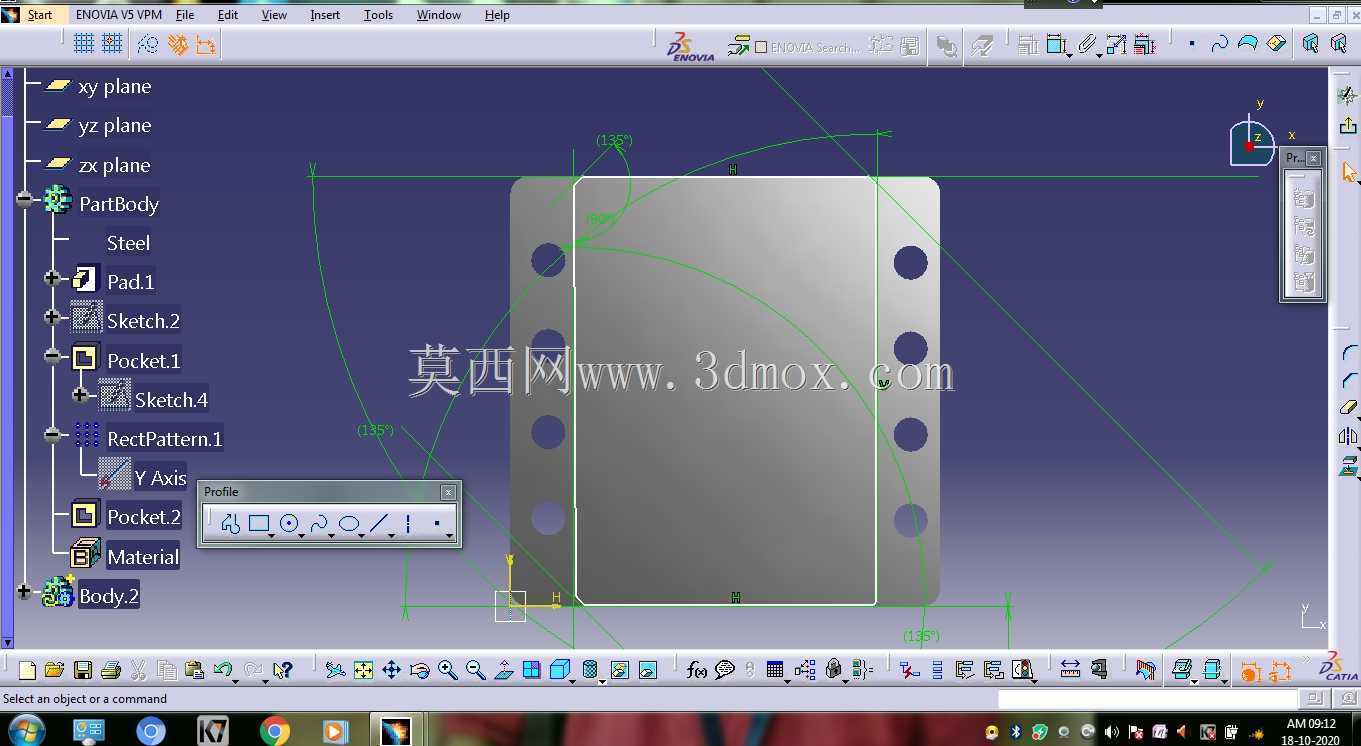Select the Profile polyline tool
This screenshot has height=746, width=1361.
(x=230, y=523)
